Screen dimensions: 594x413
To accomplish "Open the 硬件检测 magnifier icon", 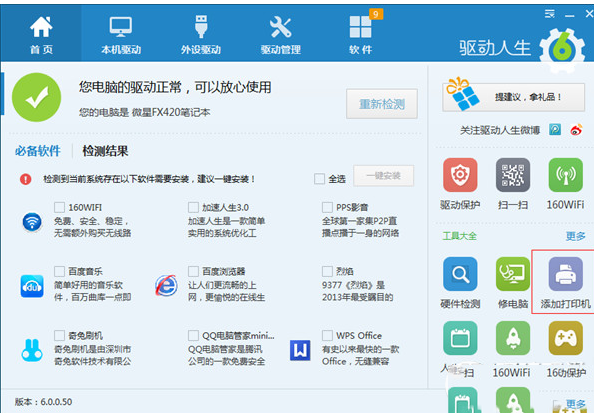I will coord(460,274).
